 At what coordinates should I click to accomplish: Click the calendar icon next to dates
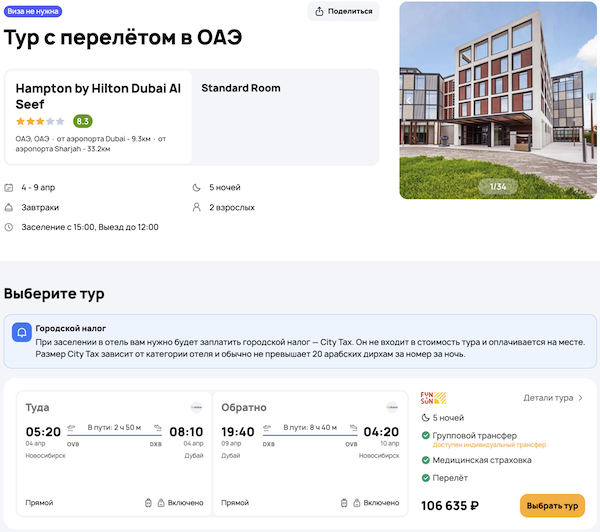point(9,187)
